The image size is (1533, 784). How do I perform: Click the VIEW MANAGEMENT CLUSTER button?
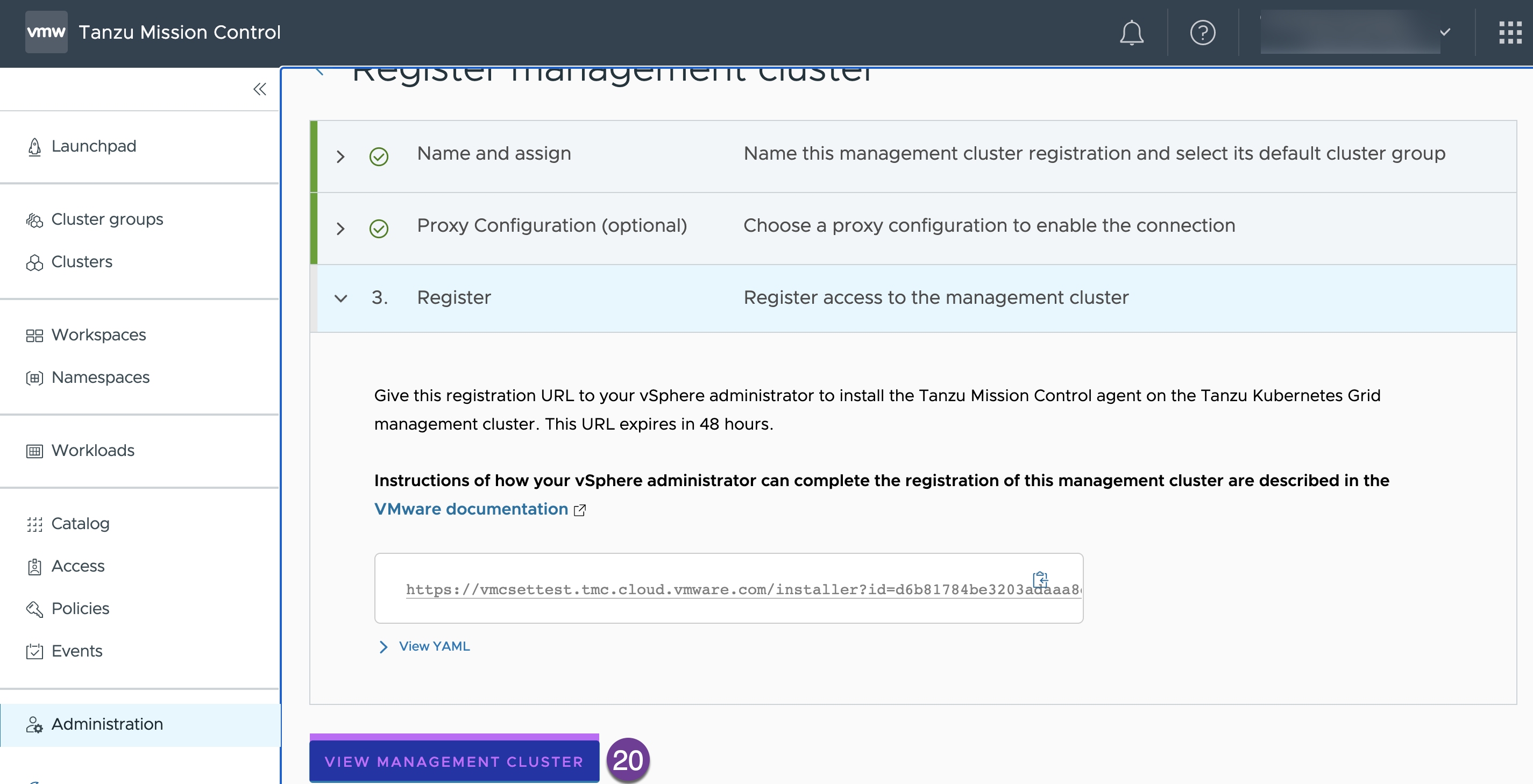click(x=453, y=760)
